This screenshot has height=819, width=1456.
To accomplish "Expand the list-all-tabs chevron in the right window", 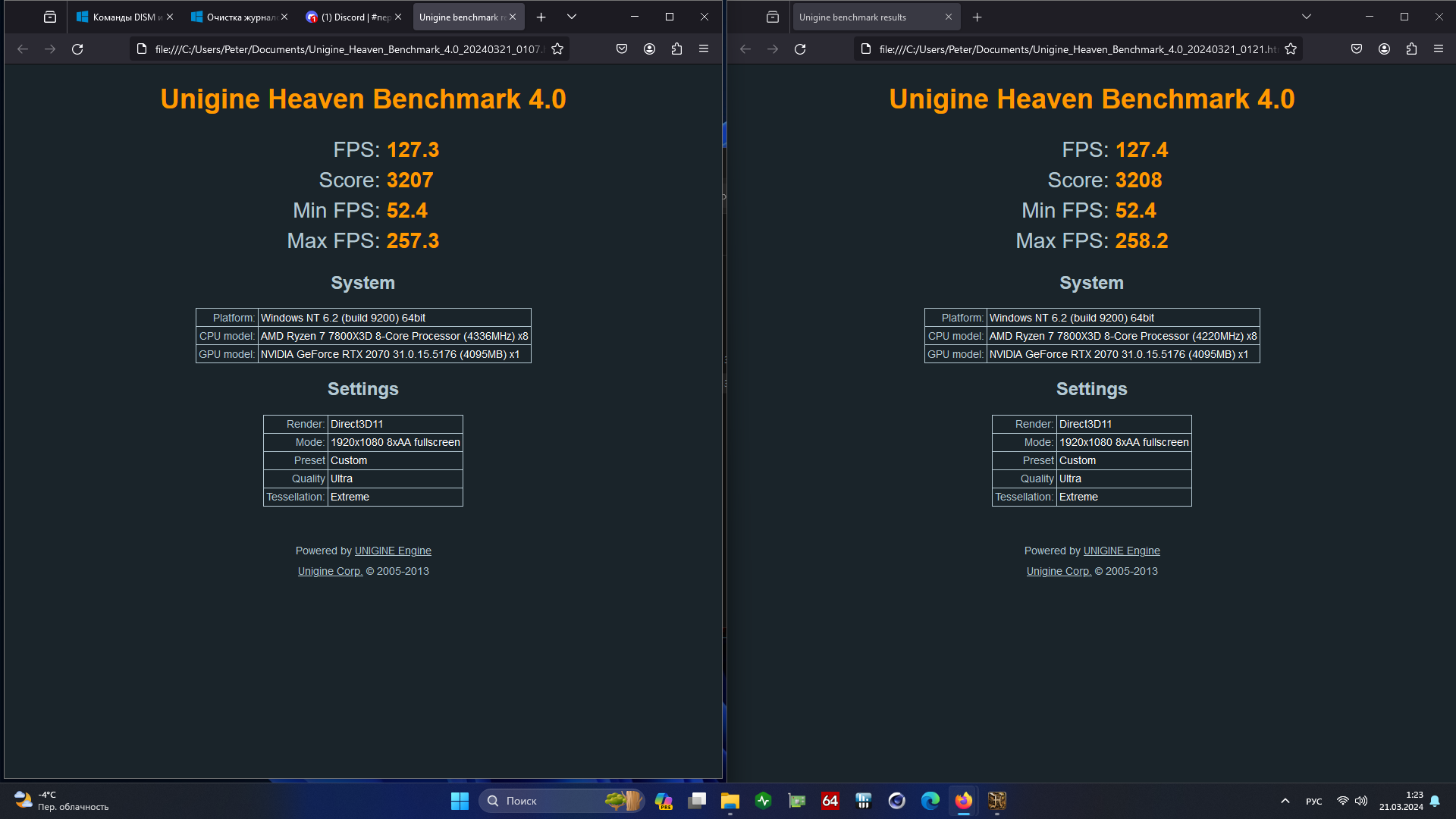I will (x=1307, y=17).
